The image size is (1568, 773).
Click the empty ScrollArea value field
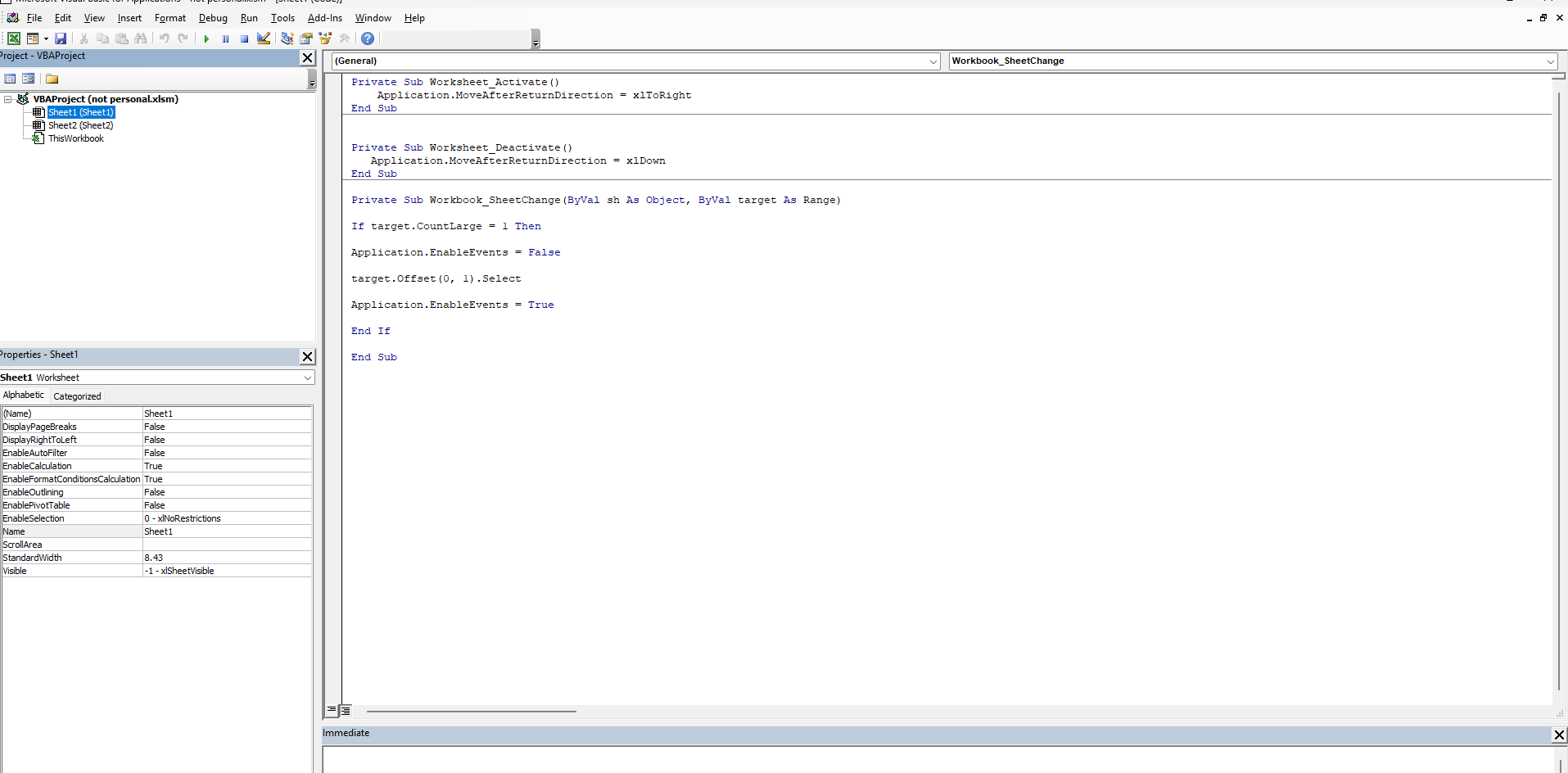(x=227, y=545)
